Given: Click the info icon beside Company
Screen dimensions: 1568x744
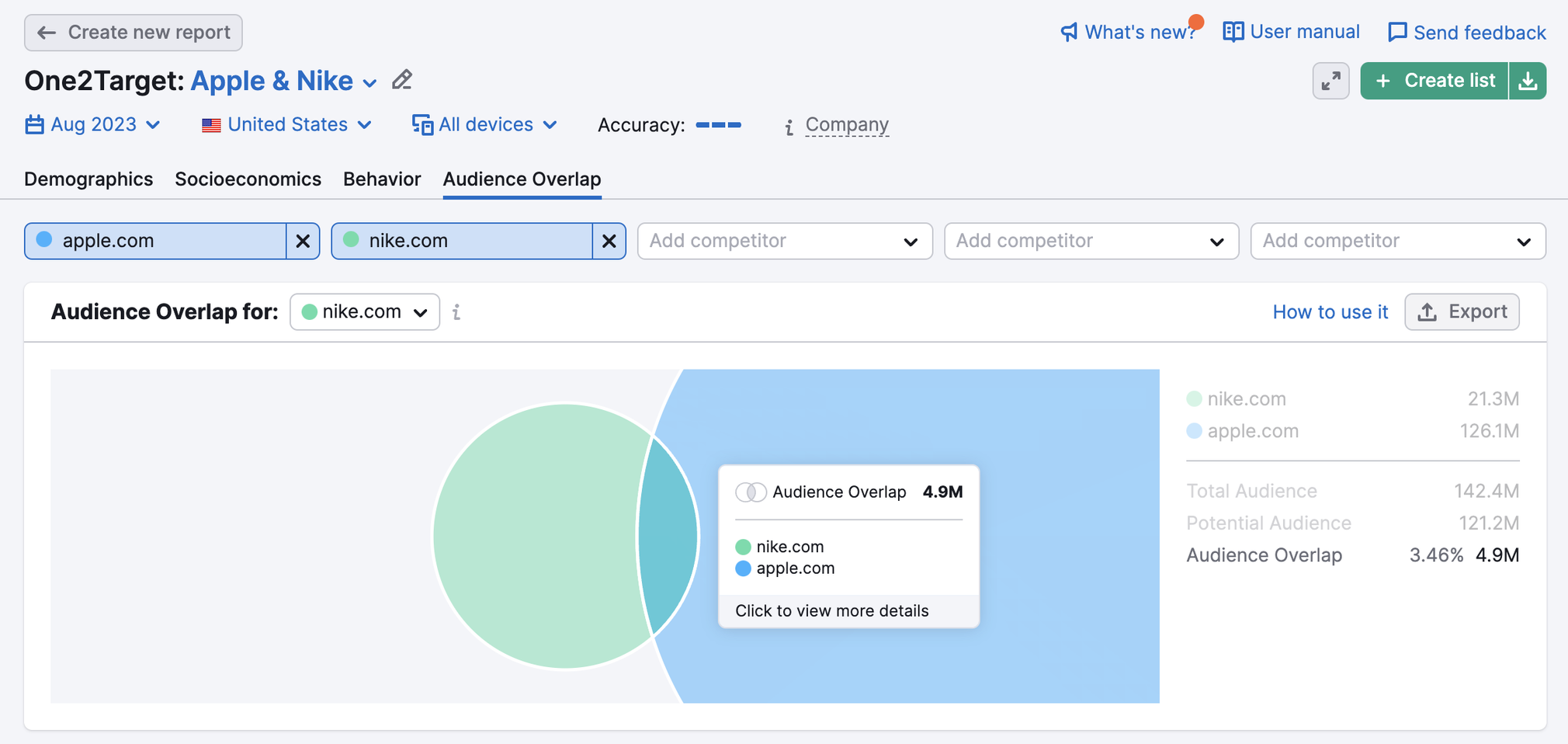Looking at the screenshot, I should point(789,127).
